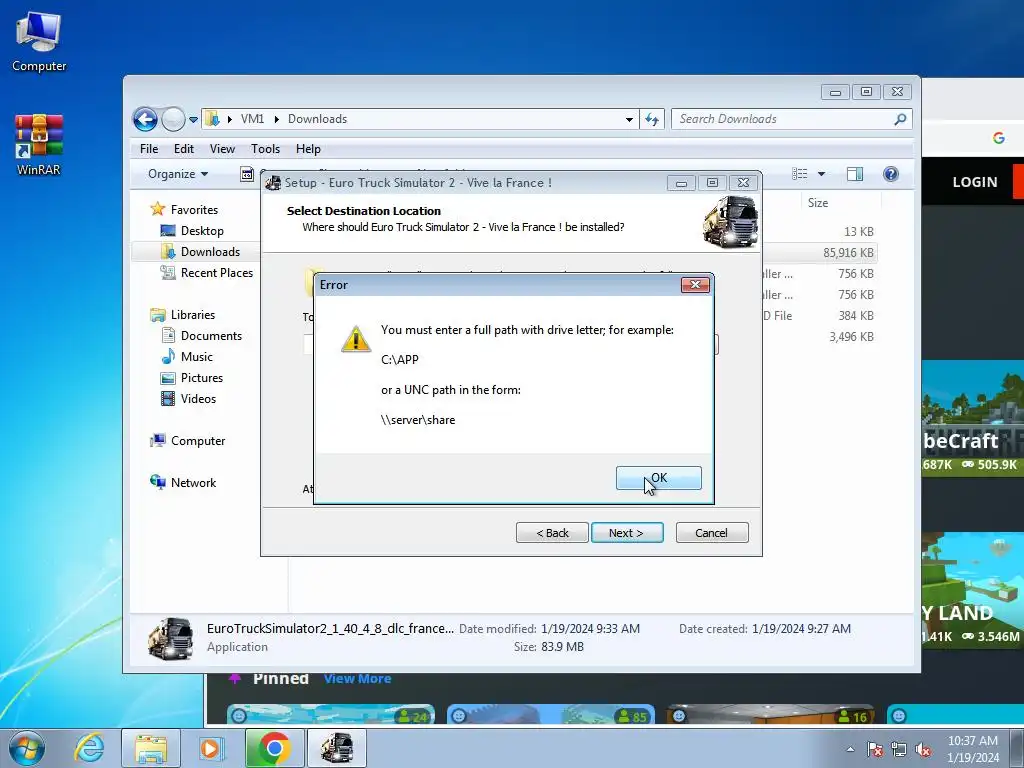Open Windows Explorer taskbar icon

click(x=150, y=748)
